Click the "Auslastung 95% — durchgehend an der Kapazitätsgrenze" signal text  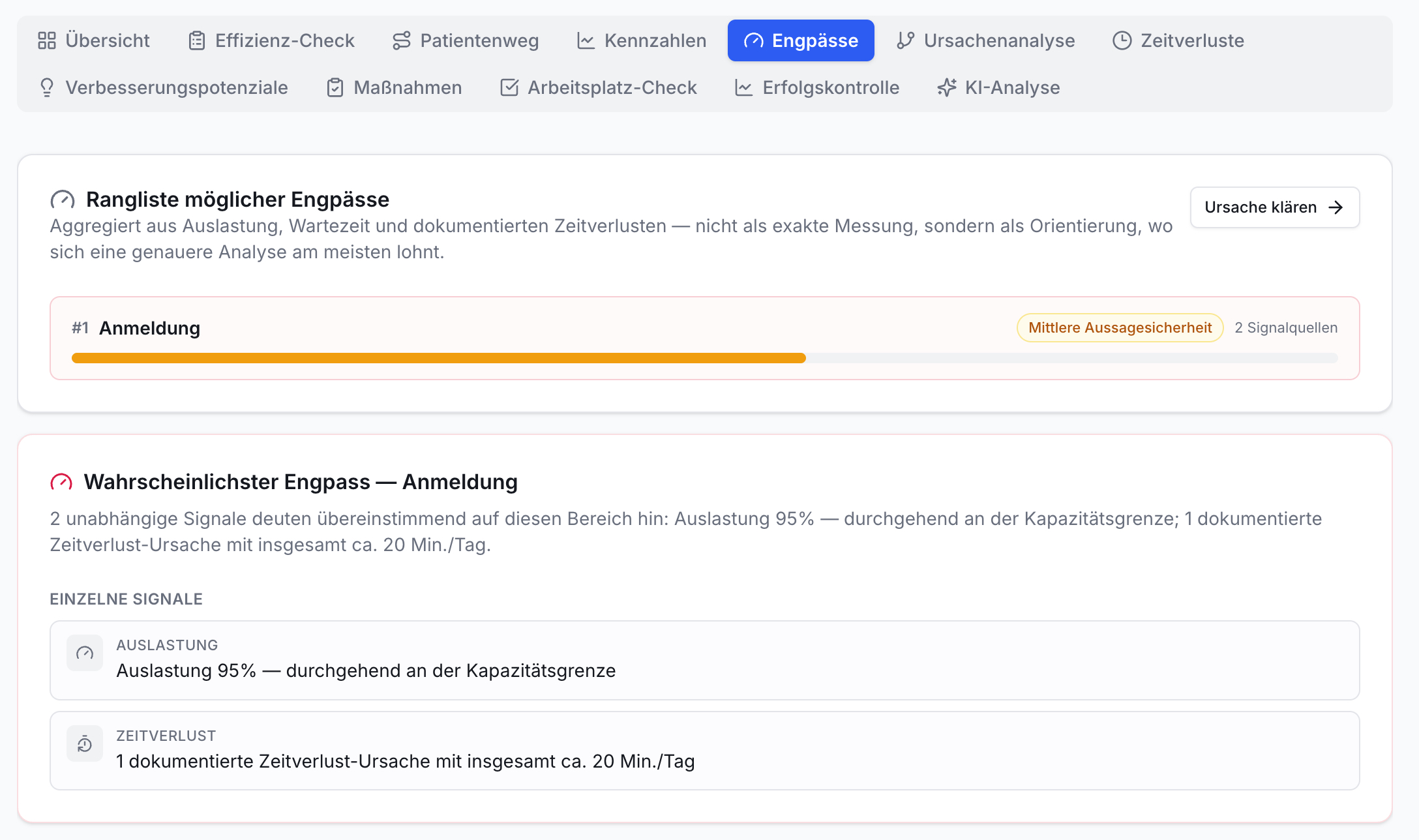(x=366, y=670)
